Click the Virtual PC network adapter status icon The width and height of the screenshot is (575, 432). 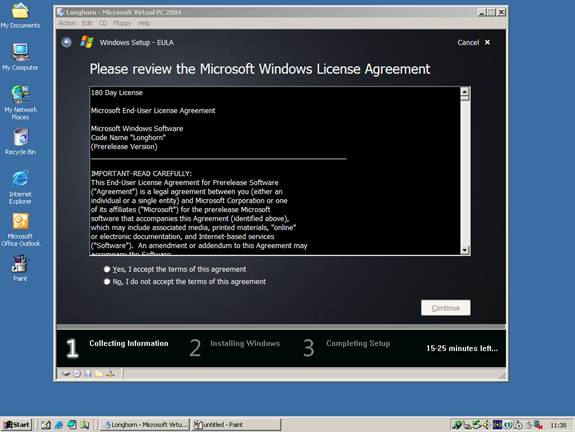point(110,374)
